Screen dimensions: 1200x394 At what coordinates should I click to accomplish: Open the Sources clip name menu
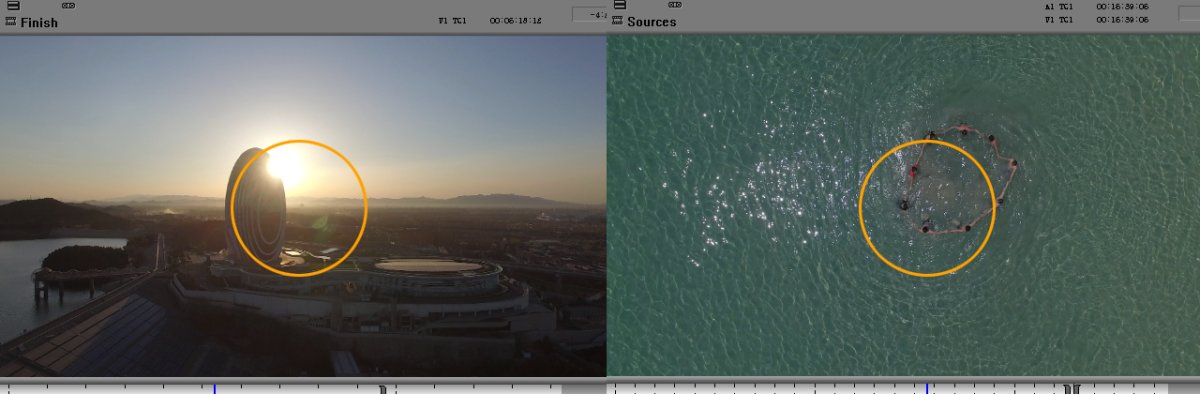pyautogui.click(x=652, y=22)
